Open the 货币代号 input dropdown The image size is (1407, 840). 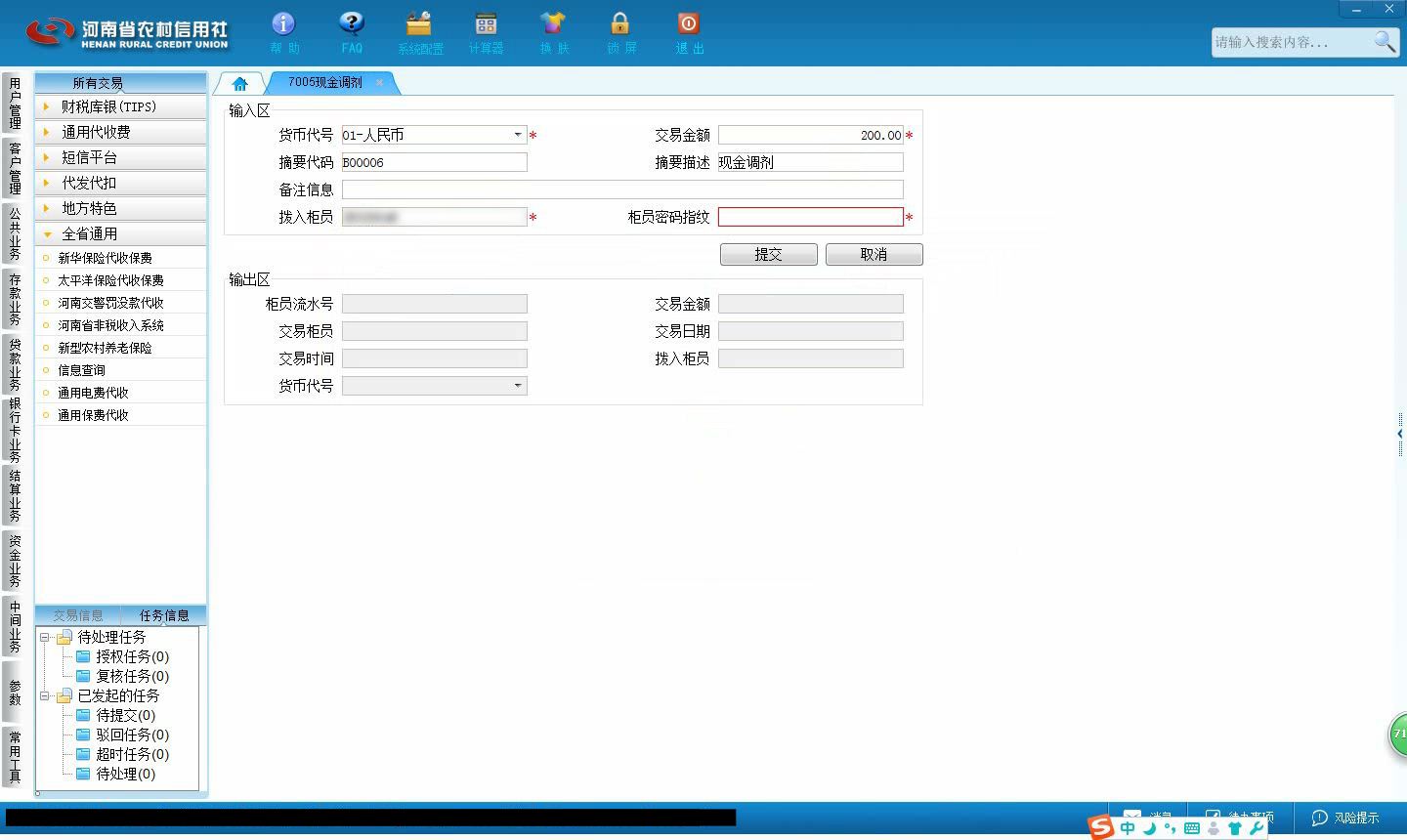point(517,135)
